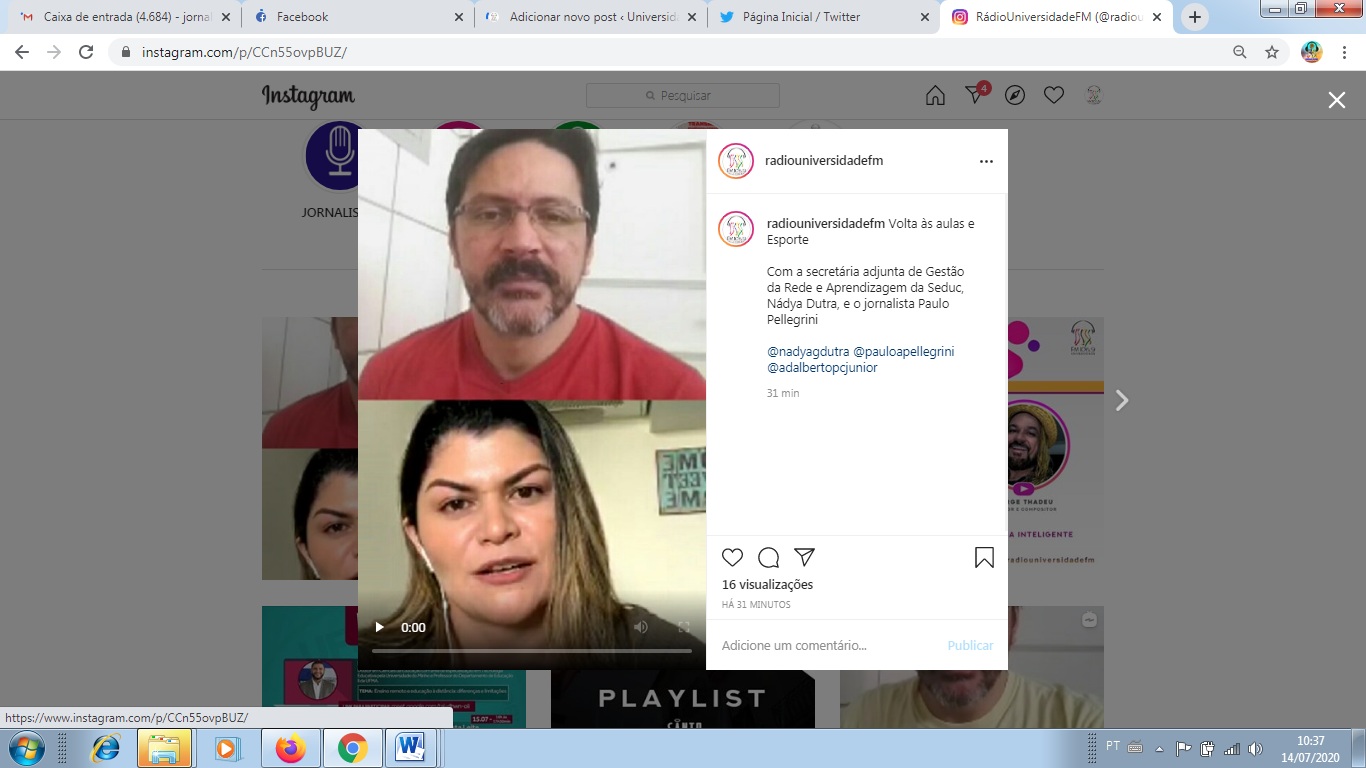Open the @pauloapellegrini mention

(904, 352)
